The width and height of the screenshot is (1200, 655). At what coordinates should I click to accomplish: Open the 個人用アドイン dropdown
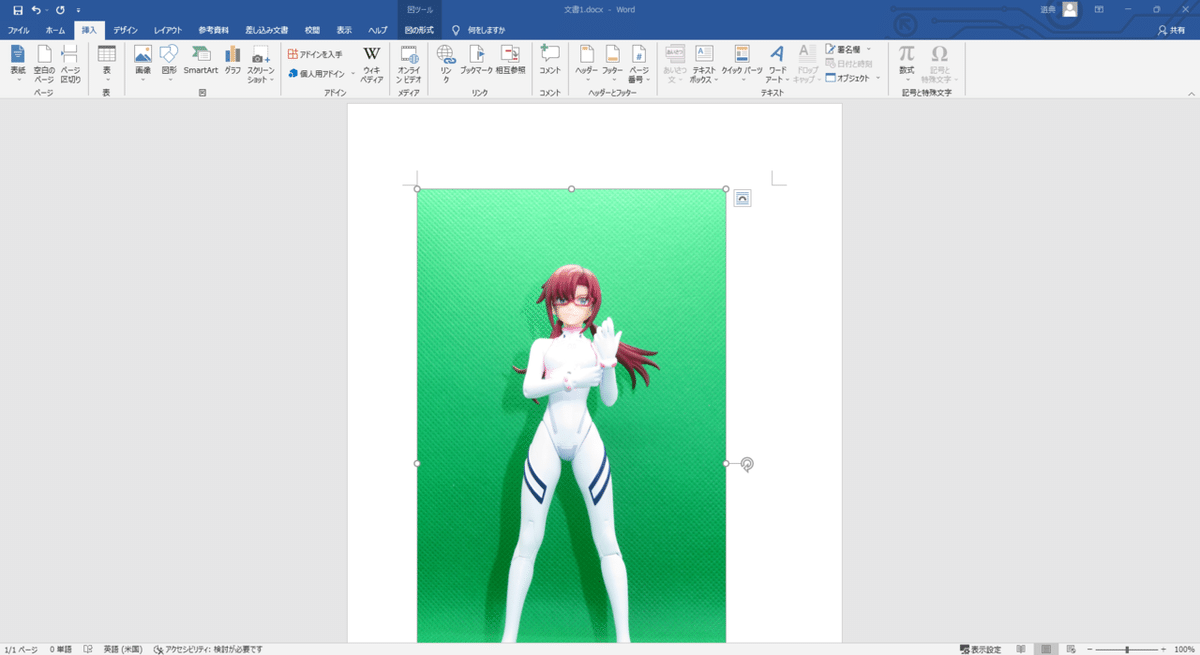click(x=321, y=73)
